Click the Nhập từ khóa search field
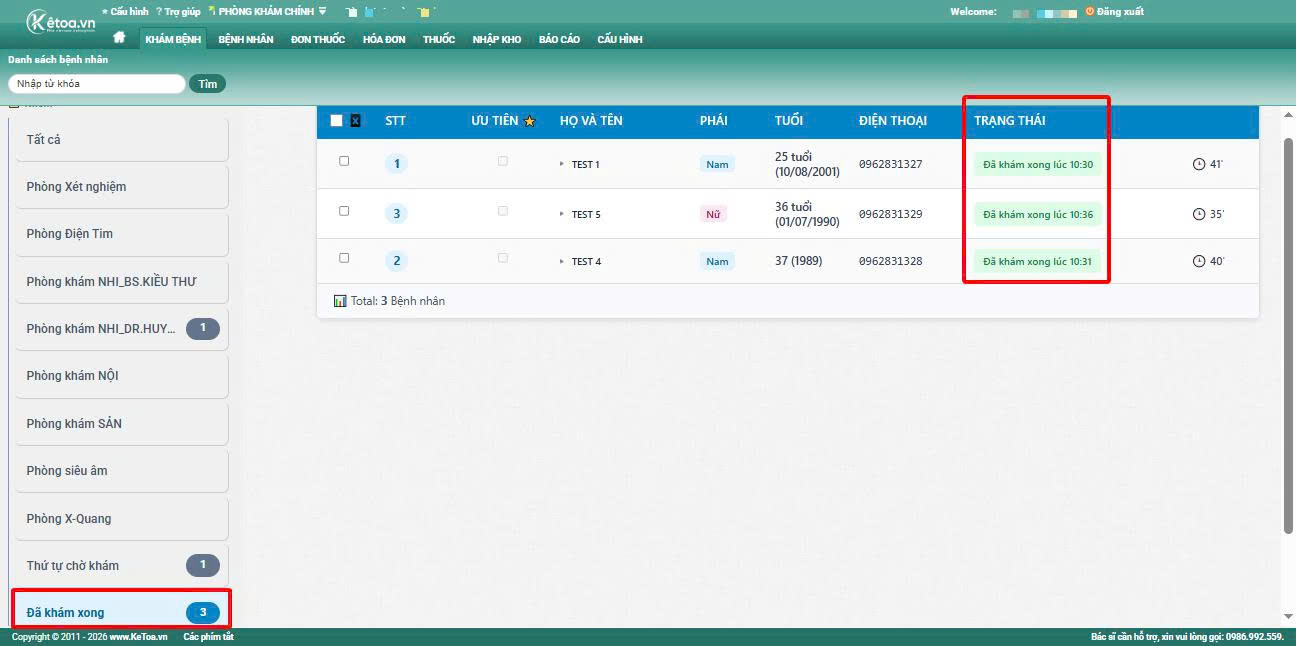Viewport: 1296px width, 646px height. pos(97,84)
